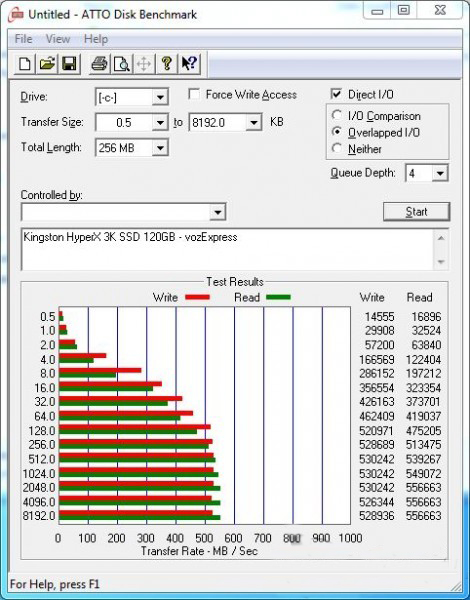The image size is (470, 600).
Task: Open a saved benchmark file icon
Action: [47, 64]
